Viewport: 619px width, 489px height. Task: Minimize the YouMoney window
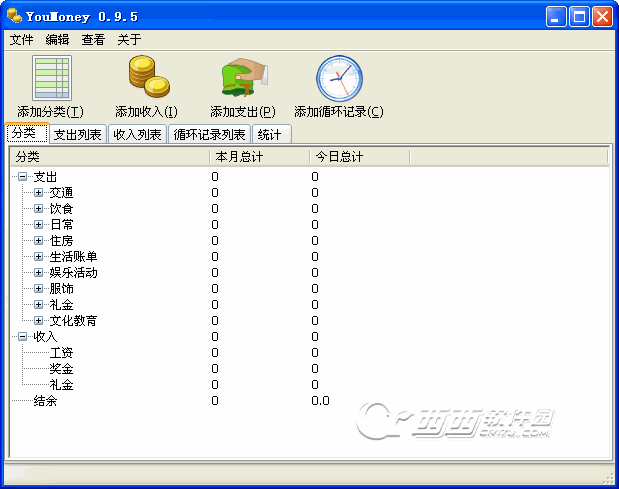pyautogui.click(x=556, y=17)
